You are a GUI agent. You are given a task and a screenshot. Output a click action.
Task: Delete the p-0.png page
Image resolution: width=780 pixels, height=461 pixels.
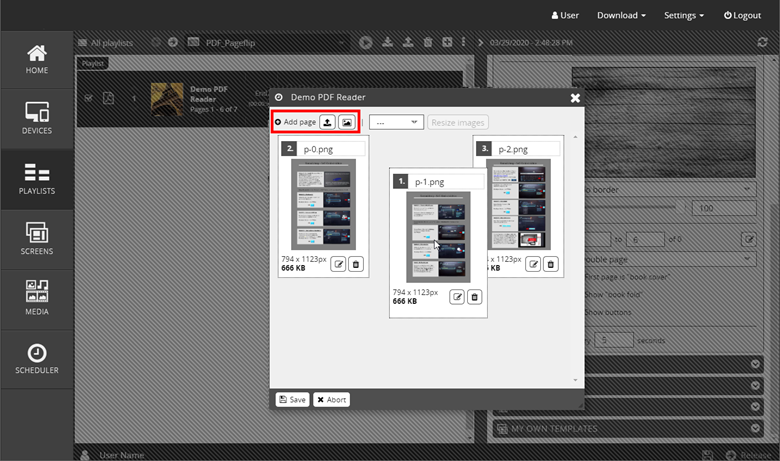(x=356, y=264)
